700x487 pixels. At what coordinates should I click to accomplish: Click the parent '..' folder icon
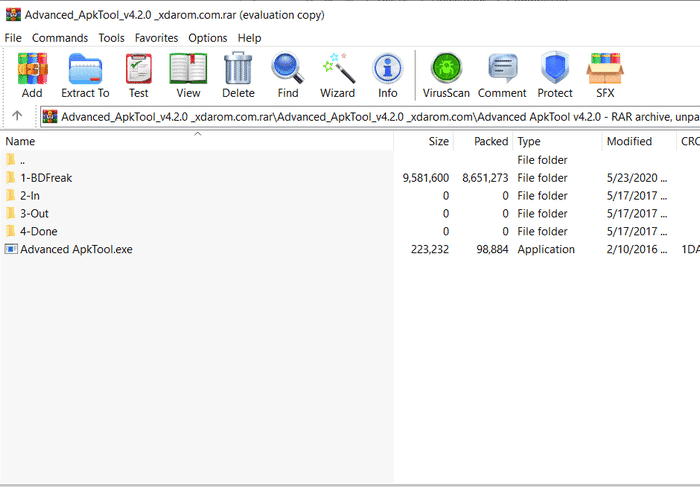point(11,160)
